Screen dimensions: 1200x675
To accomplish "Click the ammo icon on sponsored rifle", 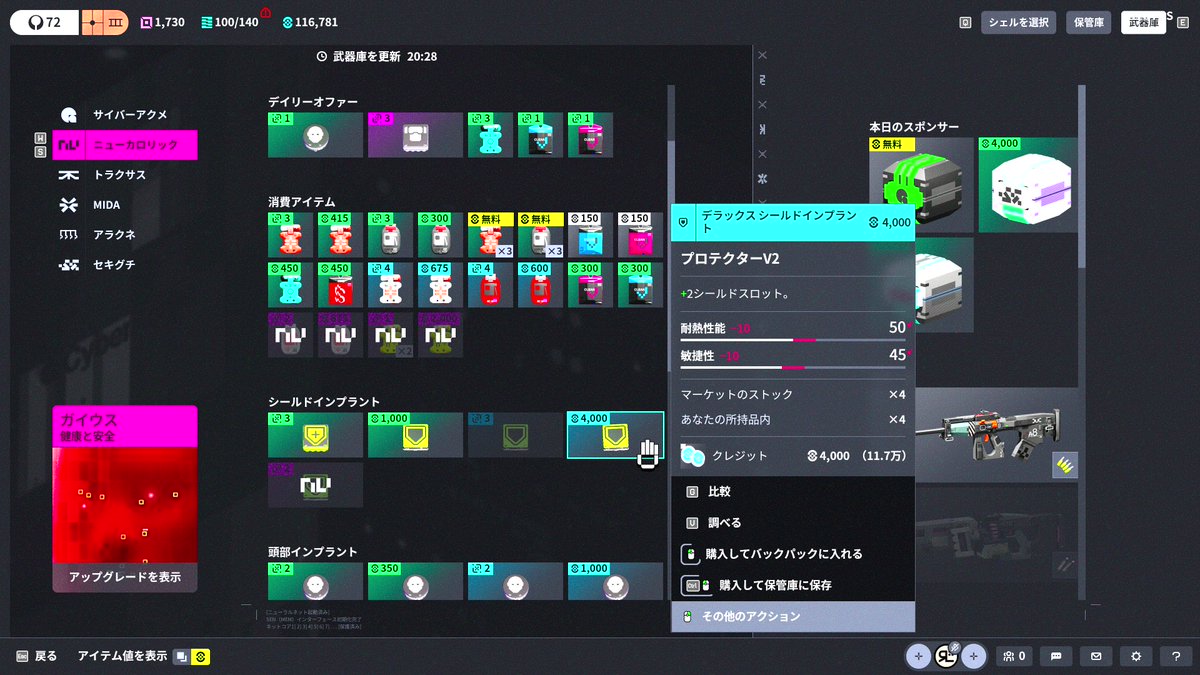I will 1065,465.
